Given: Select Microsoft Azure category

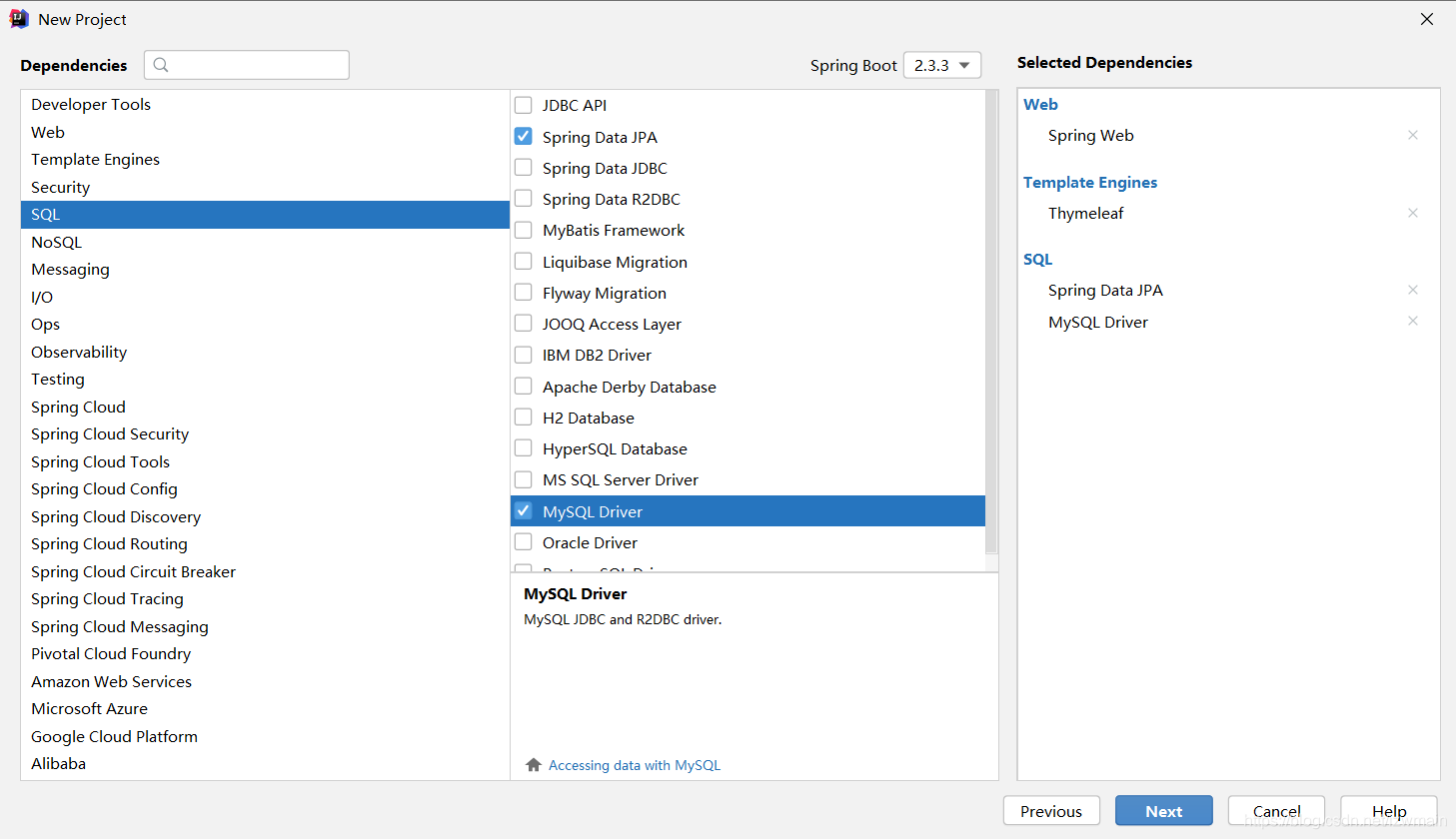Looking at the screenshot, I should pos(265,708).
